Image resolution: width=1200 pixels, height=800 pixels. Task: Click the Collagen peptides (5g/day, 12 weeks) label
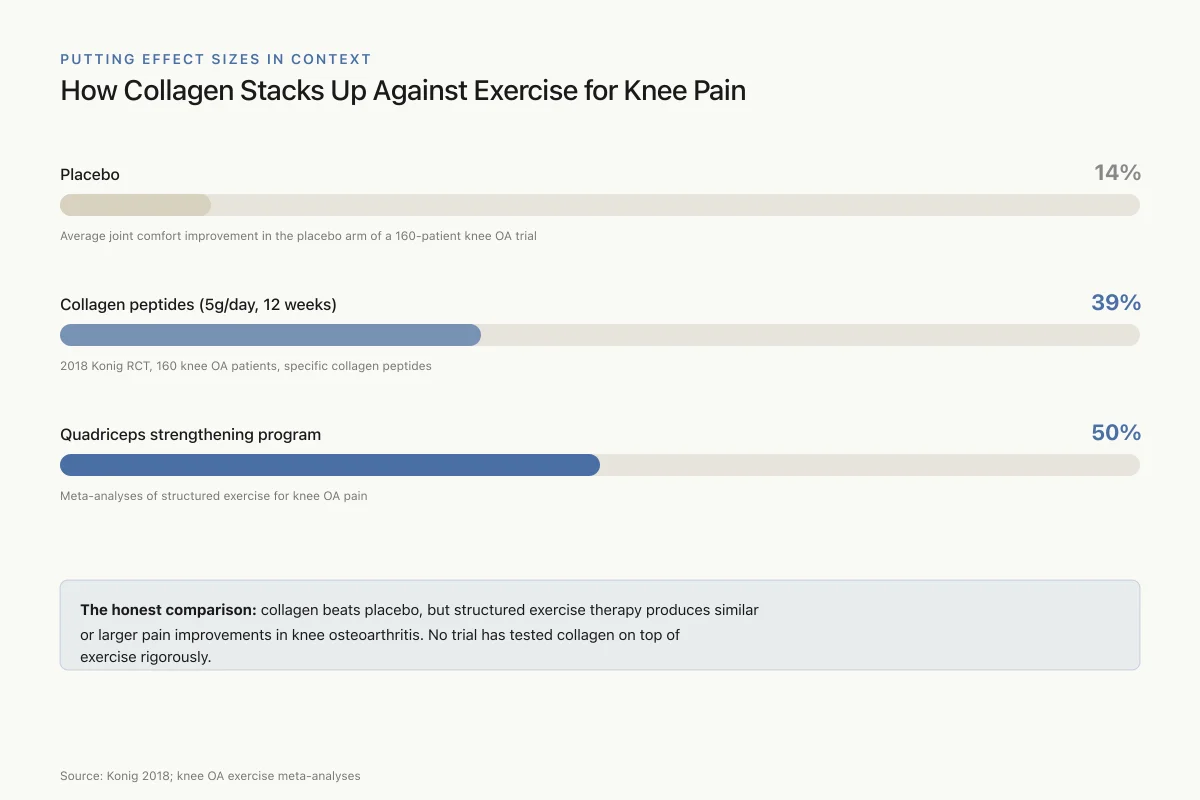[198, 305]
